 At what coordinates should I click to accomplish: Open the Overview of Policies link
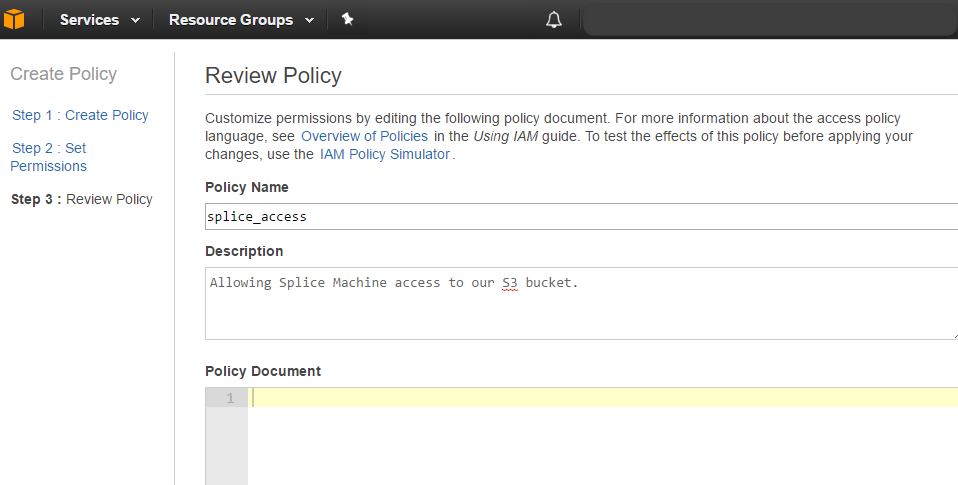pyautogui.click(x=364, y=136)
